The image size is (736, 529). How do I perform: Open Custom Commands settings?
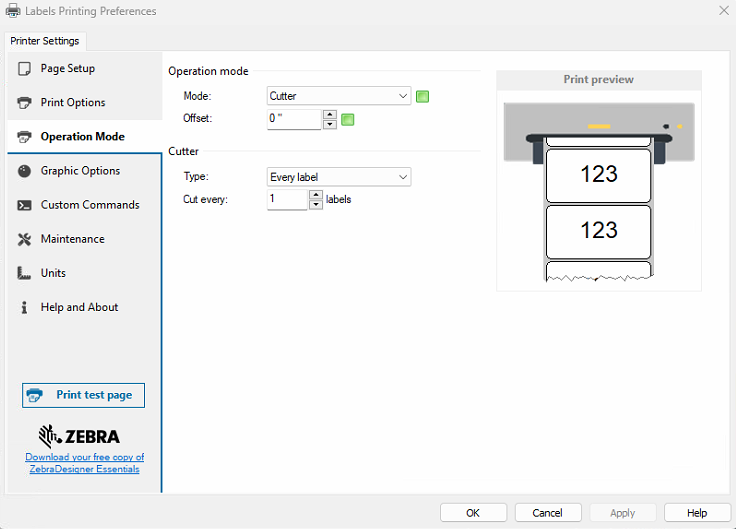85,205
